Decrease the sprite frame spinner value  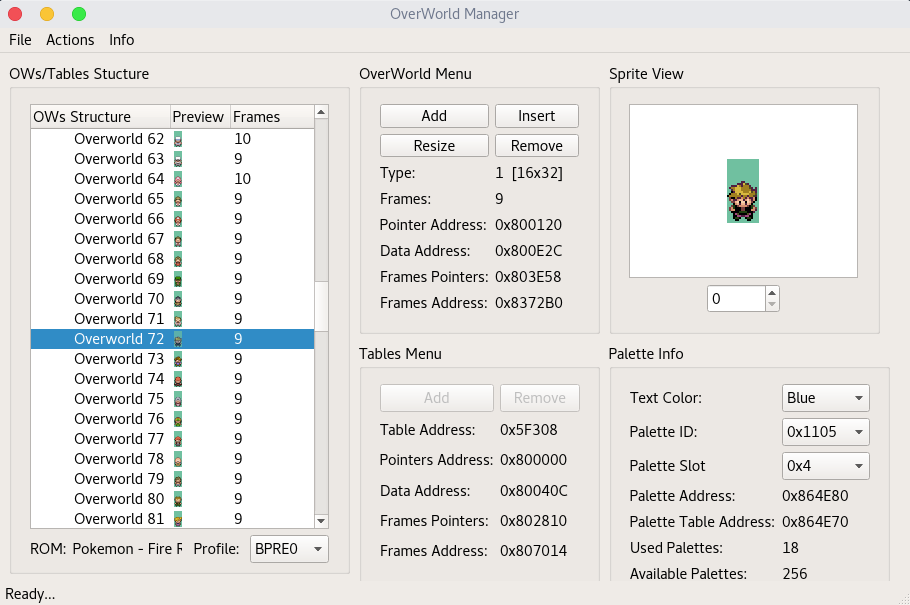[x=772, y=304]
